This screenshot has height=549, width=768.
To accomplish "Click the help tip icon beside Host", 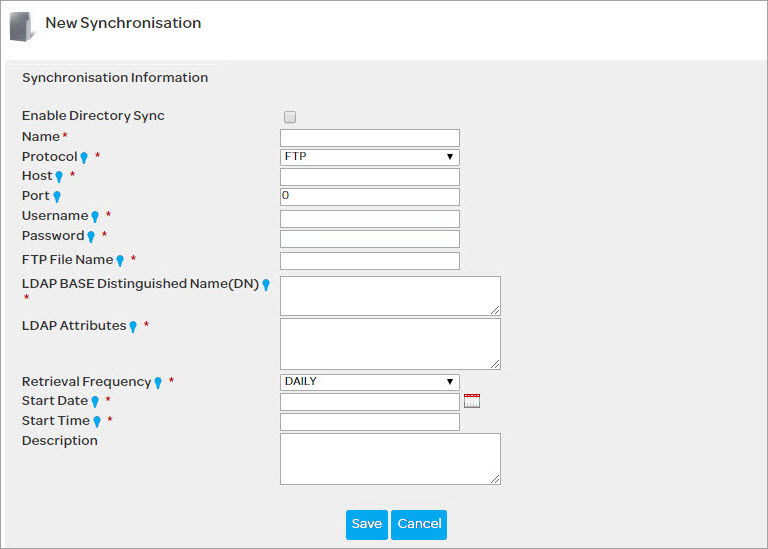I will tap(59, 177).
